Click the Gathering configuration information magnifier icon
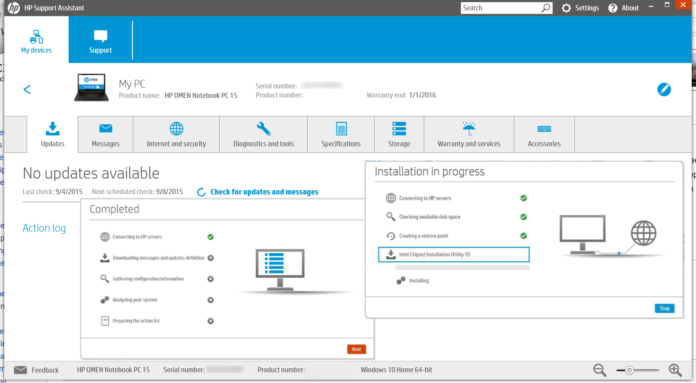 [105, 279]
